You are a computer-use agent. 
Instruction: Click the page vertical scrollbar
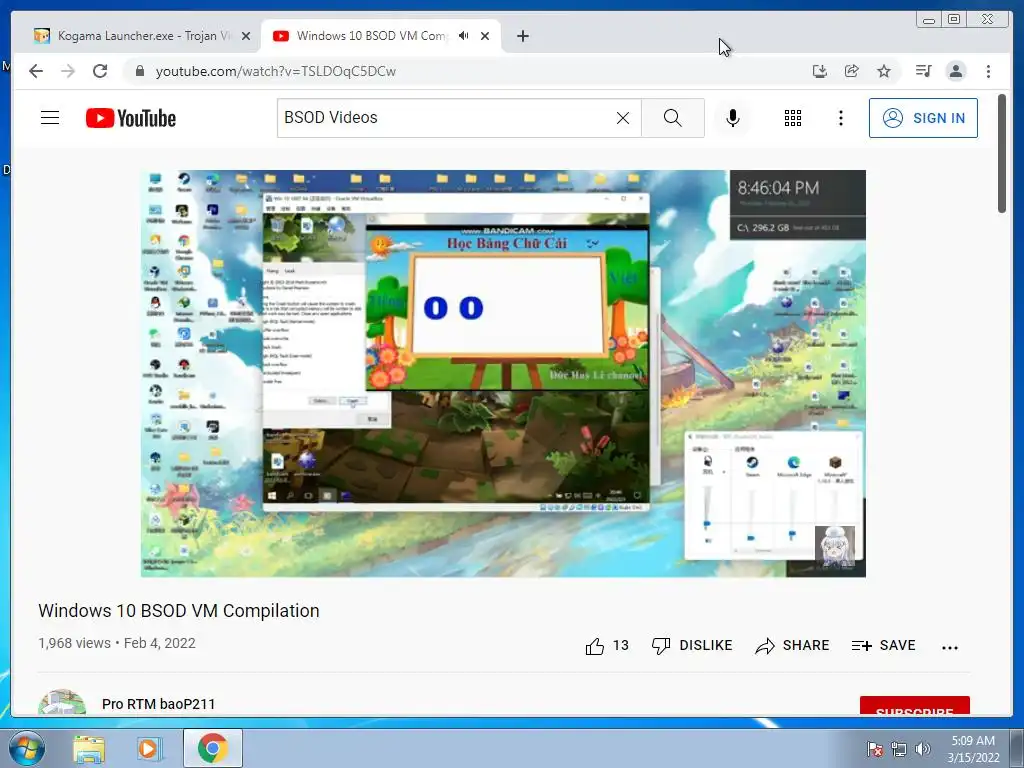1002,153
